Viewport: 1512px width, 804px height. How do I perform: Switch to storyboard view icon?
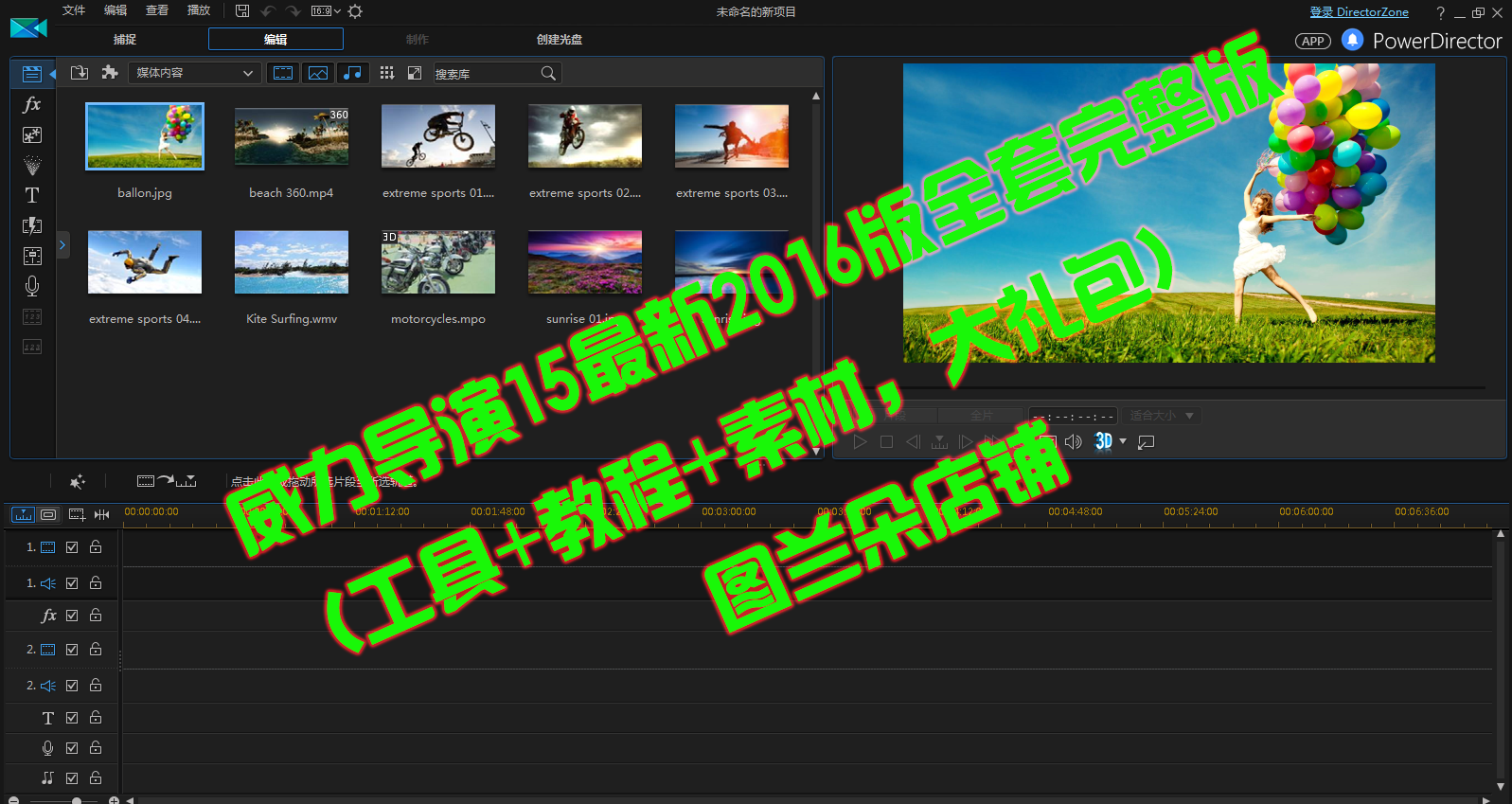click(48, 514)
